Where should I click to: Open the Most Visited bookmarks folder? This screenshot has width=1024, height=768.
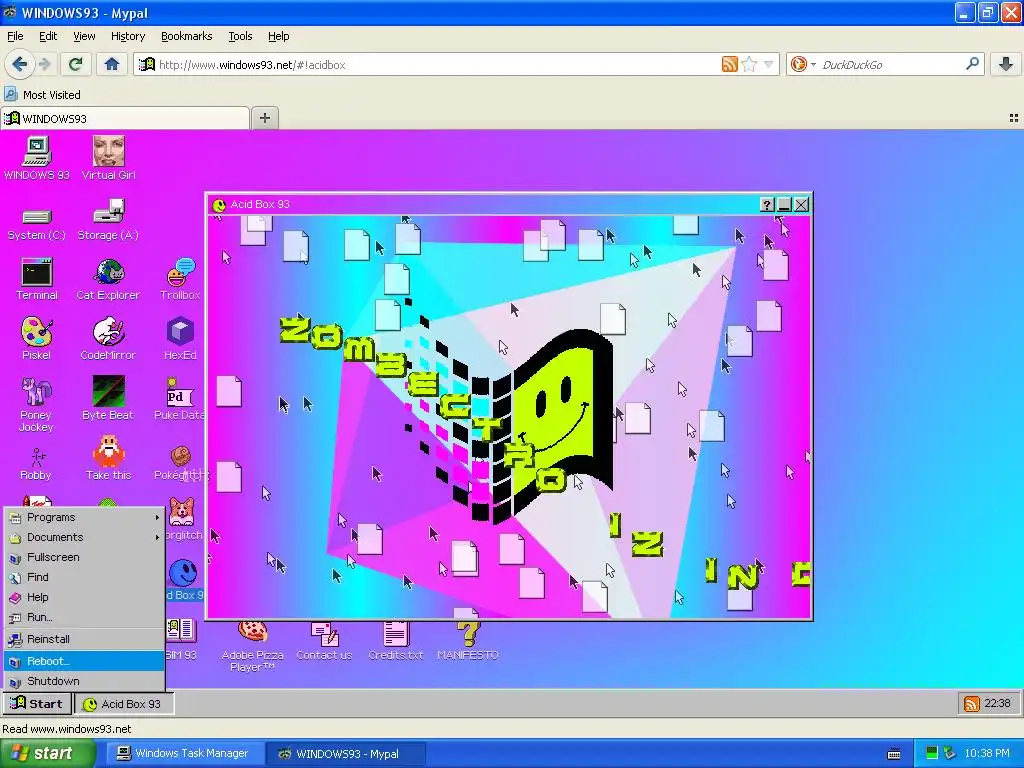coord(43,95)
